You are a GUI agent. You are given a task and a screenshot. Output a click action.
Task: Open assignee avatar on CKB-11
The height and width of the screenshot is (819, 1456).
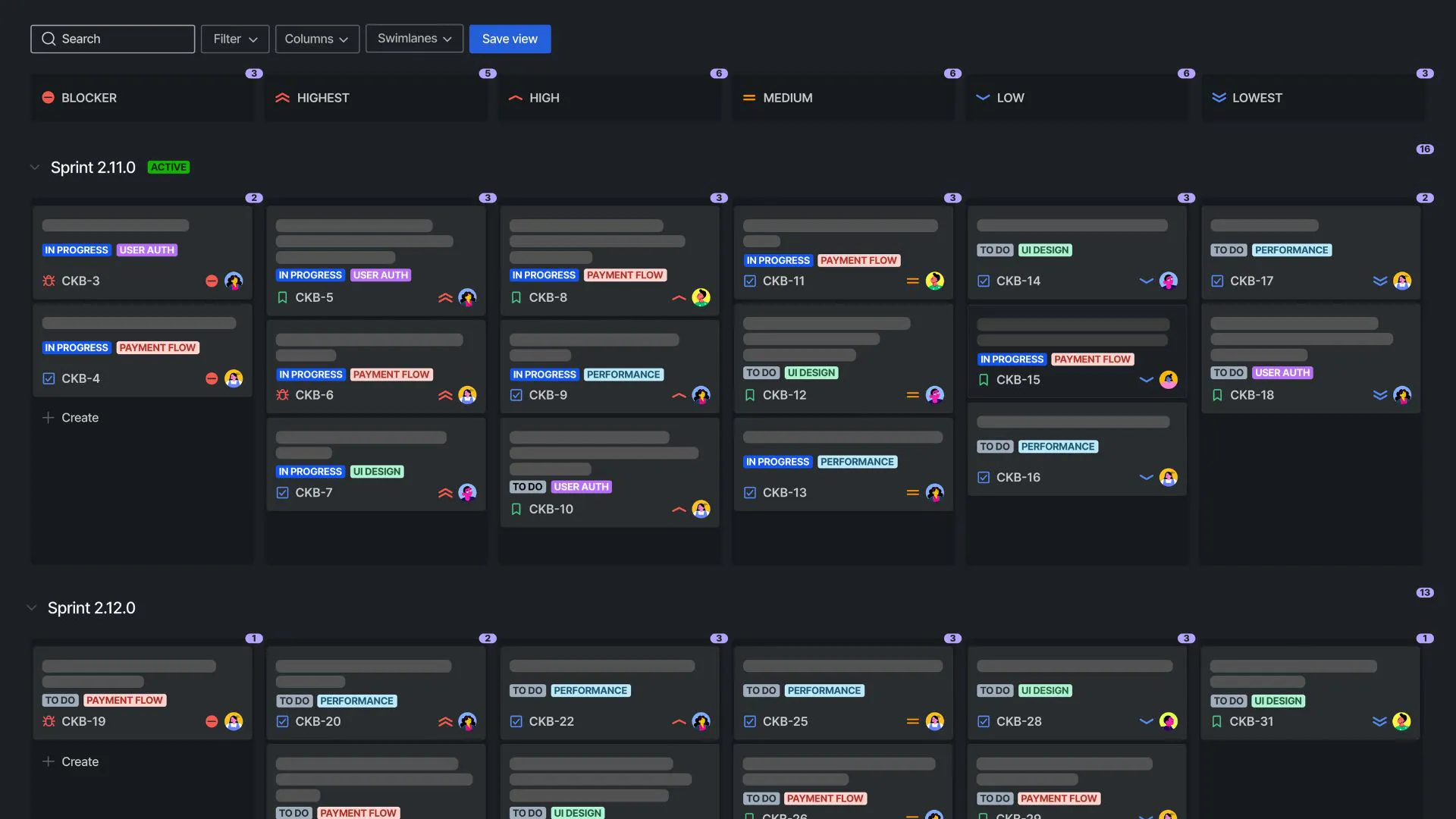[x=934, y=281]
